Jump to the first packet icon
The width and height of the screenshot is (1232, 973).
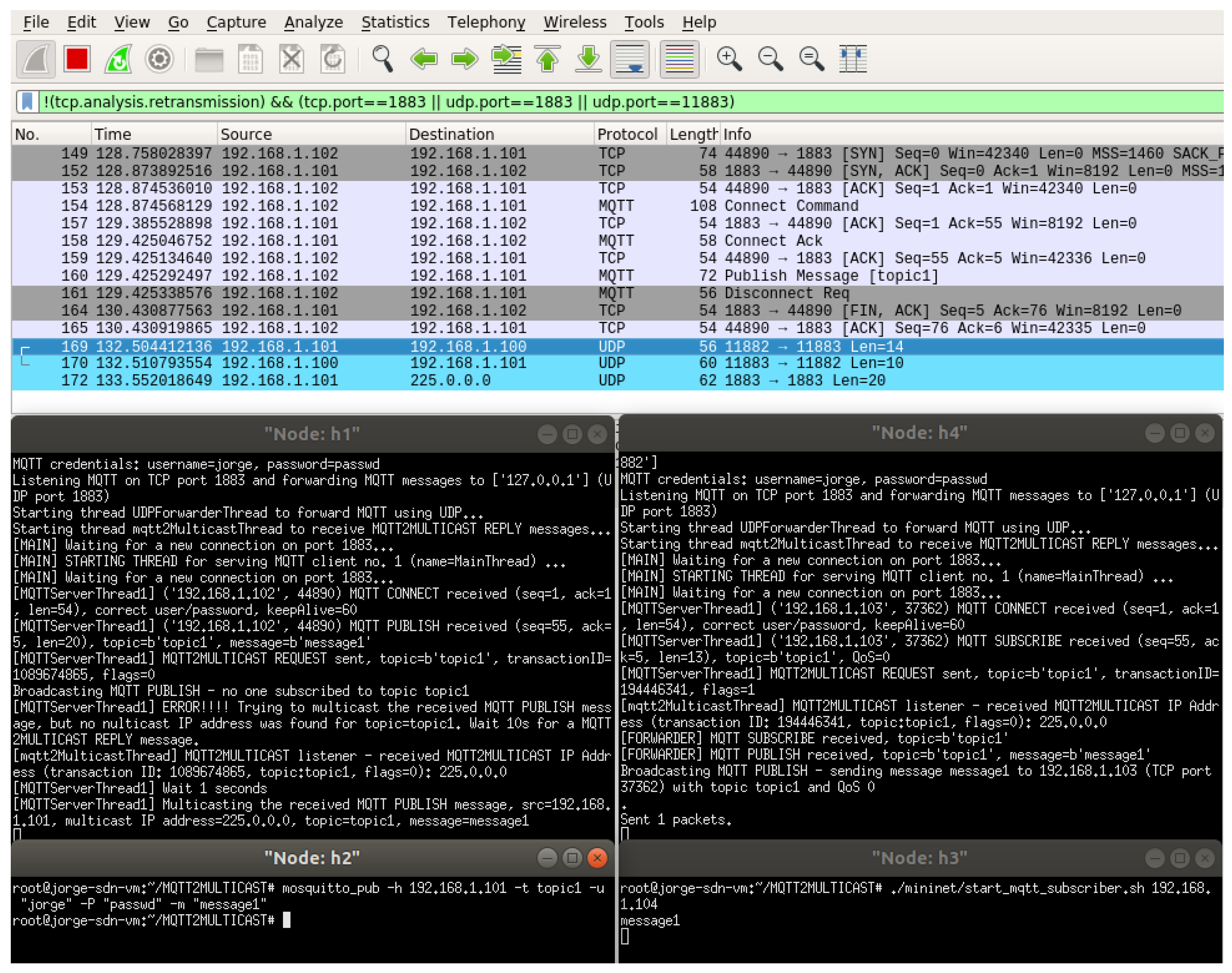[x=547, y=59]
